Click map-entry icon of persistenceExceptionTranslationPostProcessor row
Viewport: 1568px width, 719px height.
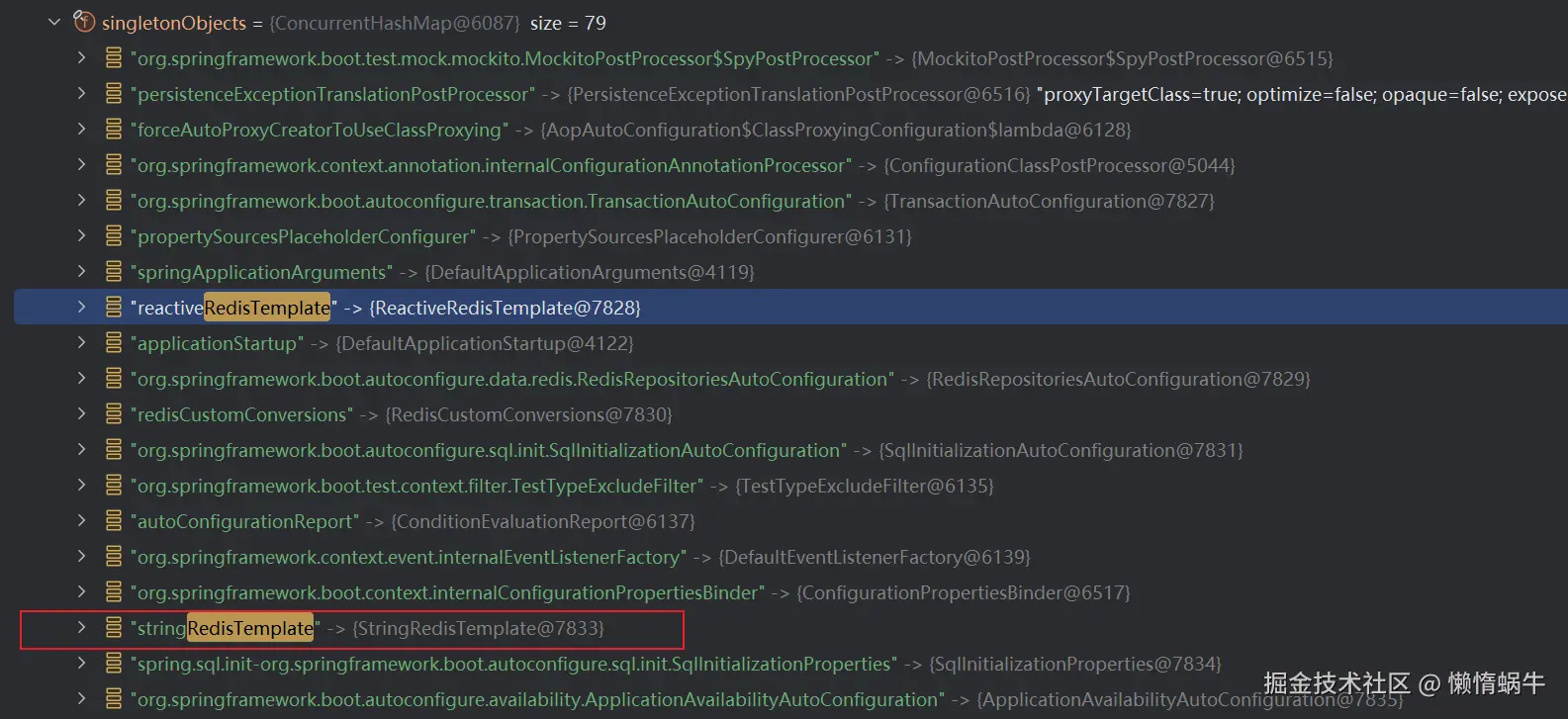114,93
